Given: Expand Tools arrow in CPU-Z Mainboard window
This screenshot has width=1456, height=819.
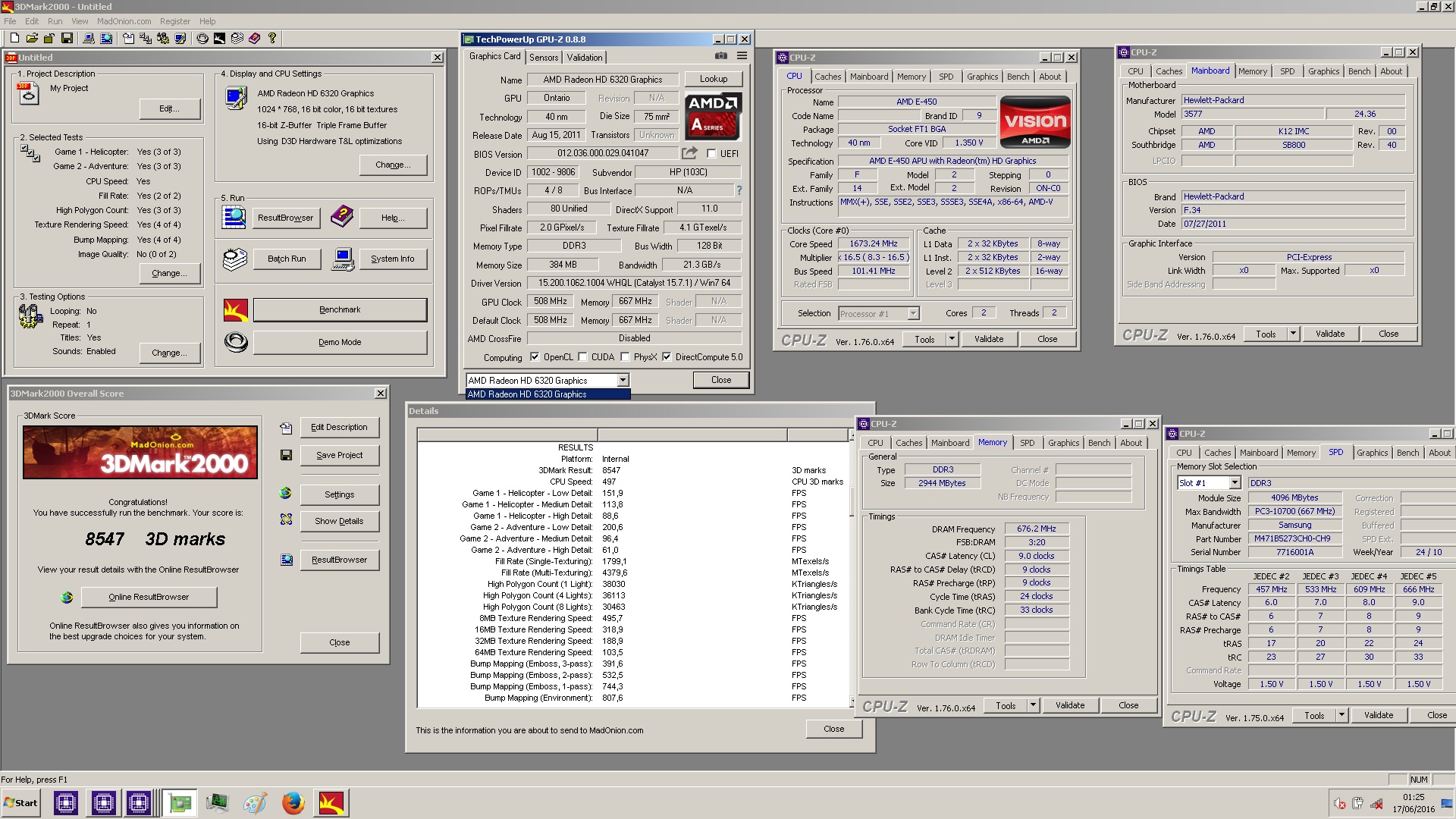Looking at the screenshot, I should (x=1293, y=334).
